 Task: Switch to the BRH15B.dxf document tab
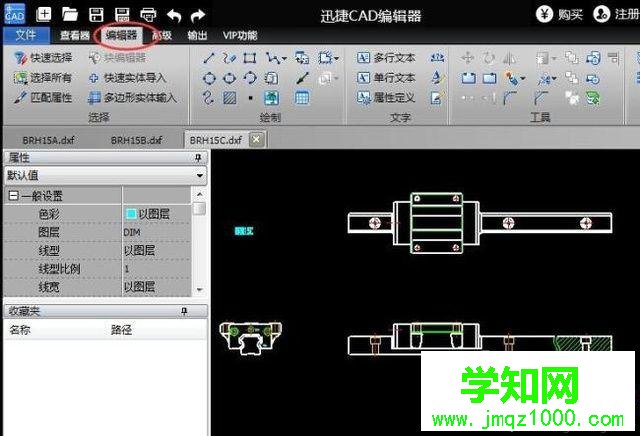tap(136, 140)
